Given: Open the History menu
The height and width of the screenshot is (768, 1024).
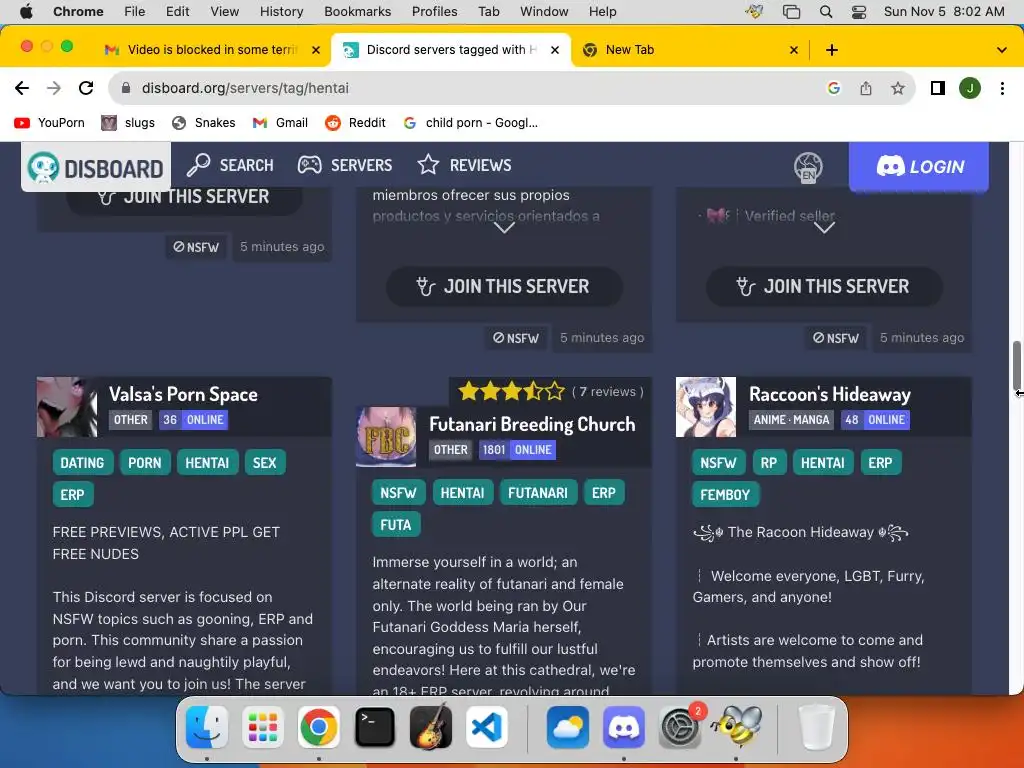Looking at the screenshot, I should tap(281, 12).
